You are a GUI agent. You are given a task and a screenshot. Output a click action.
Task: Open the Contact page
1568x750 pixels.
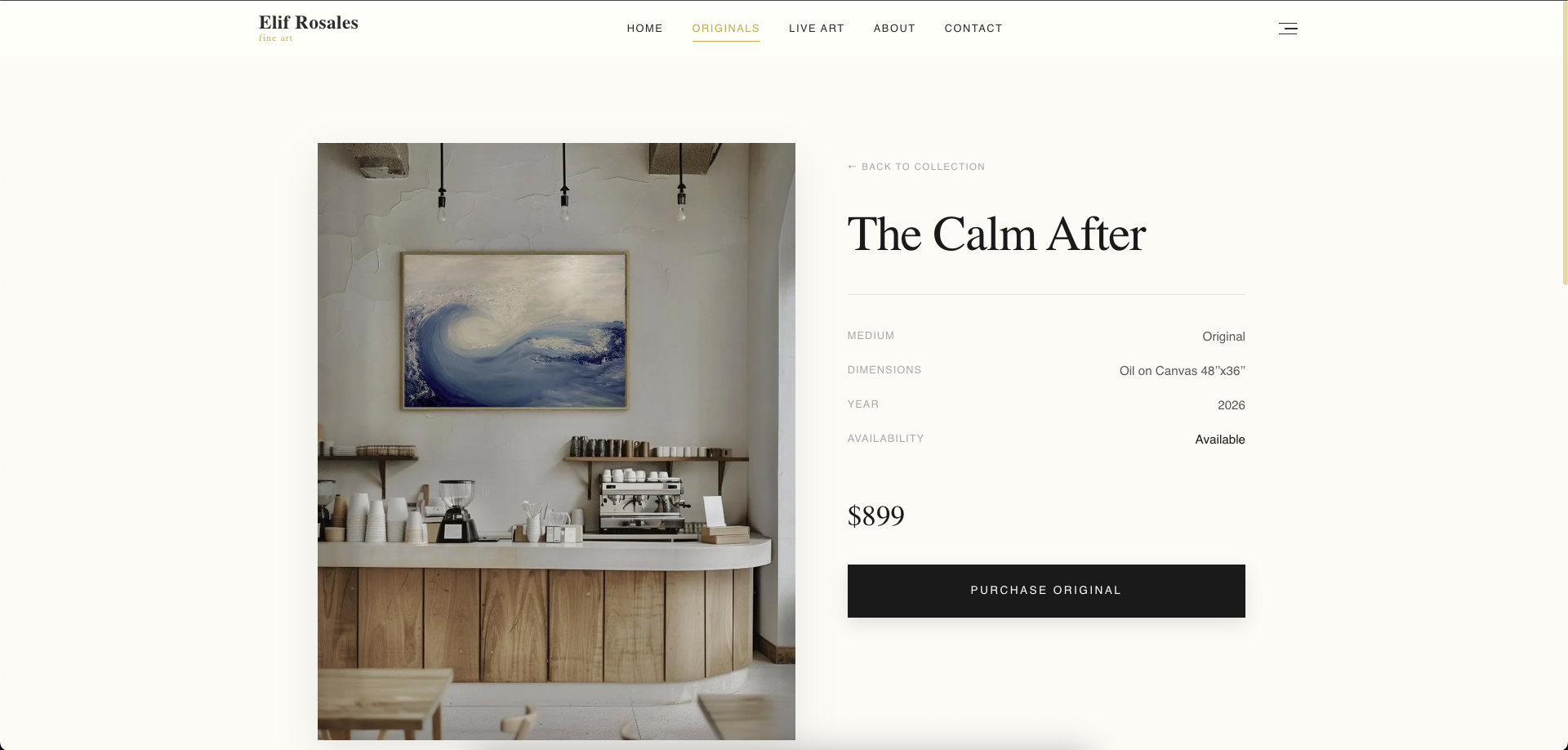(x=973, y=29)
